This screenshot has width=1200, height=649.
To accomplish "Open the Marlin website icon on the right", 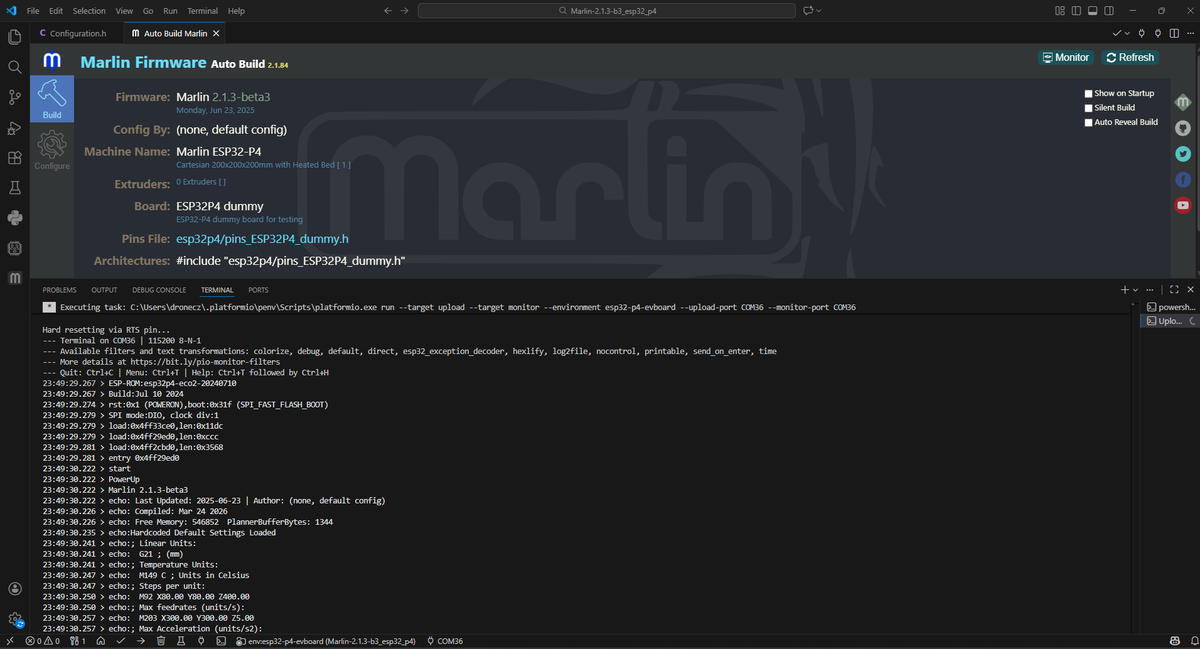I will (x=1183, y=102).
